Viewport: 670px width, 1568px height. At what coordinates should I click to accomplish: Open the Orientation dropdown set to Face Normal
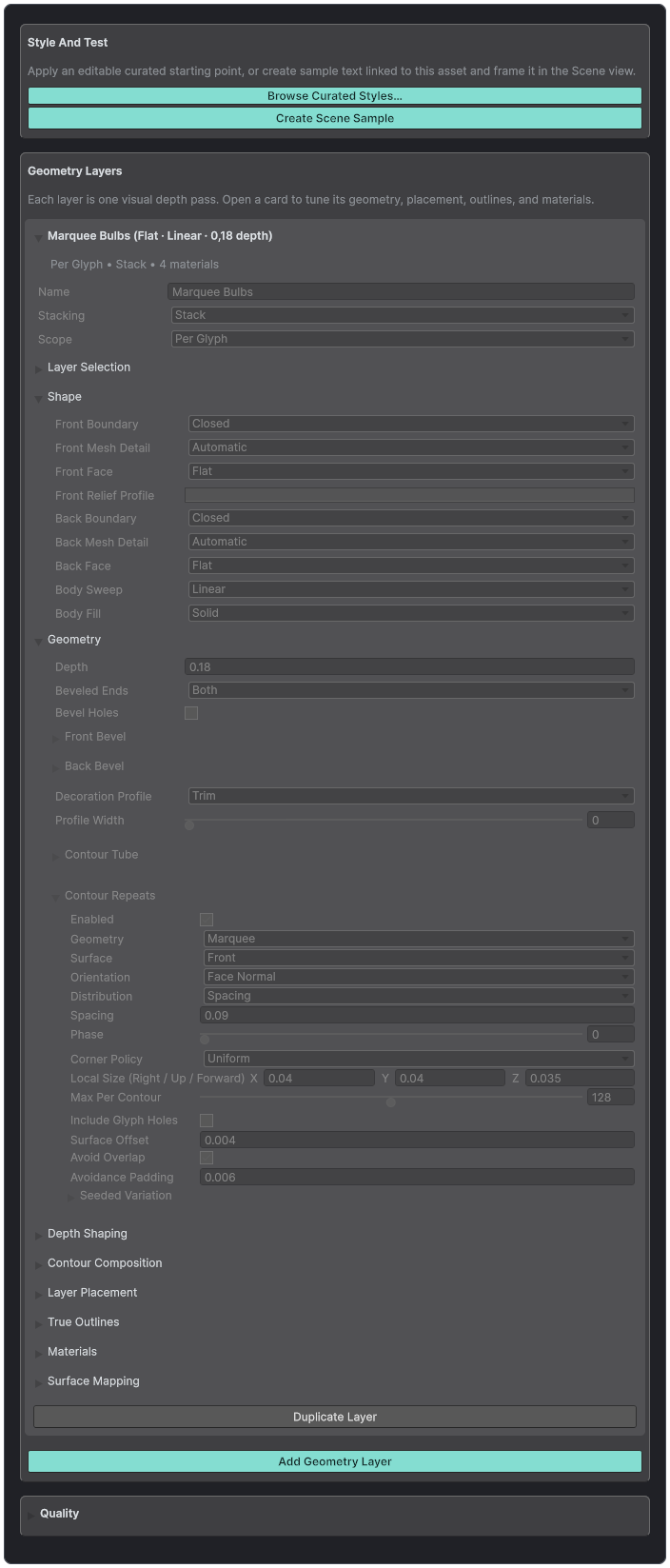point(419,977)
